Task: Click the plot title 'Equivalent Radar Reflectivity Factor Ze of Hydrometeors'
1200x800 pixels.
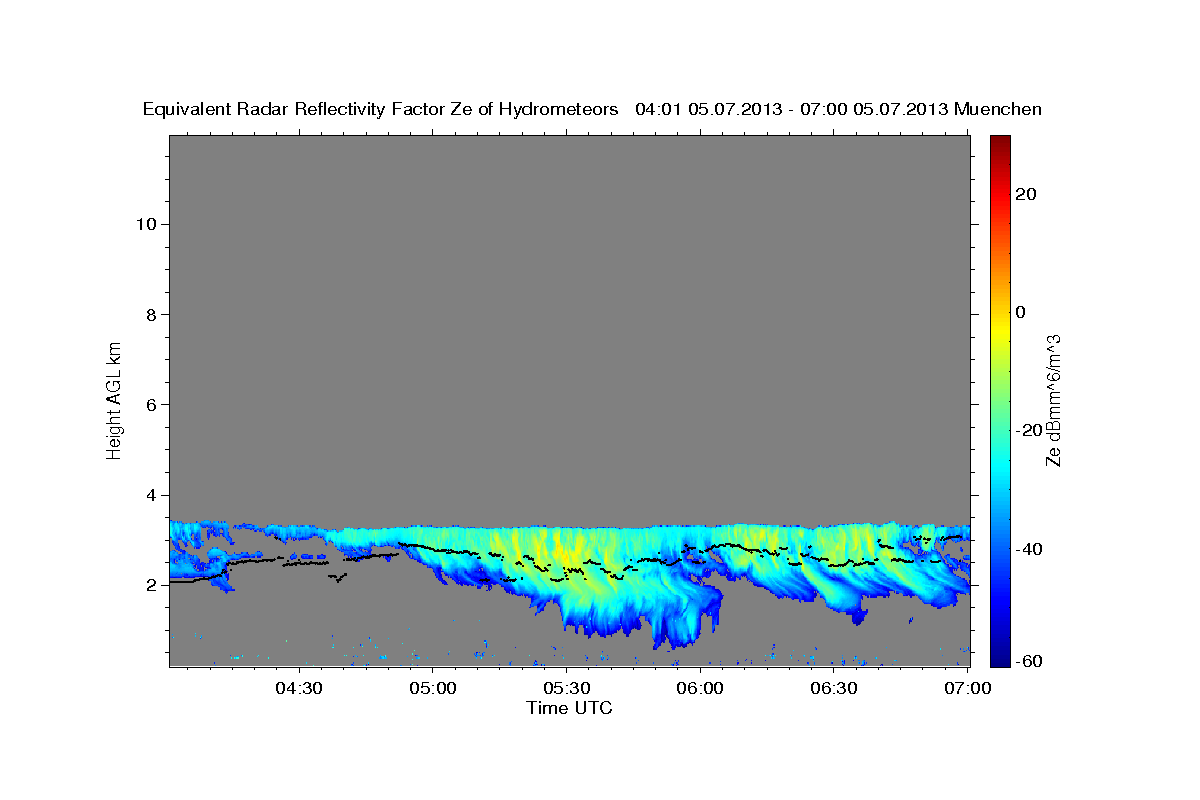Action: [381, 110]
